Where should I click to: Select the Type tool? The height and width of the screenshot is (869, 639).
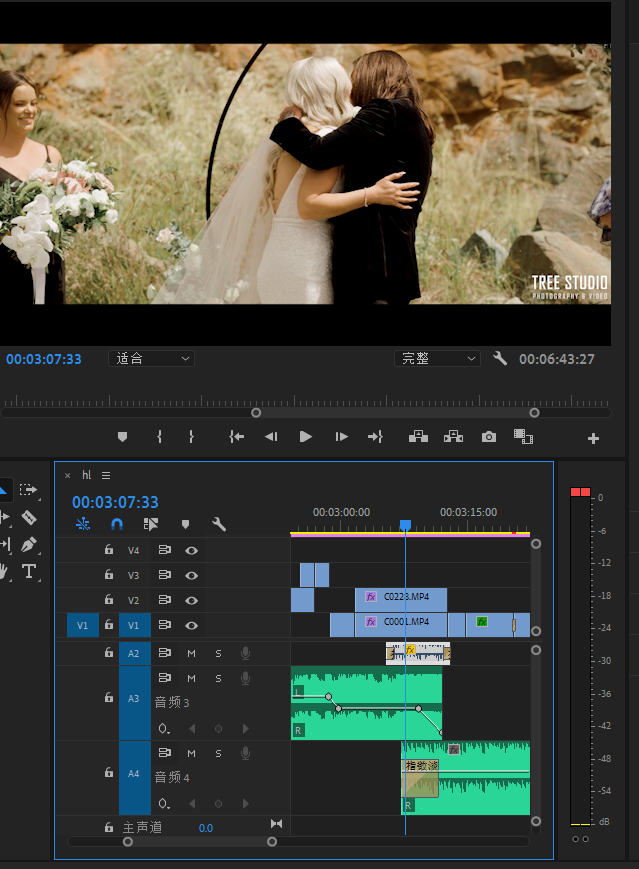point(29,571)
